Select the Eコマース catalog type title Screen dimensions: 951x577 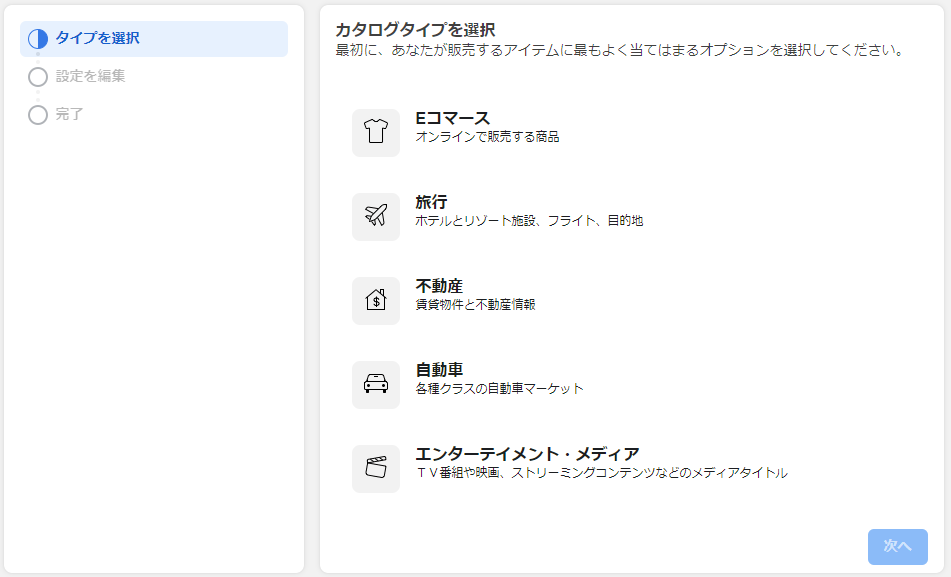[452, 119]
